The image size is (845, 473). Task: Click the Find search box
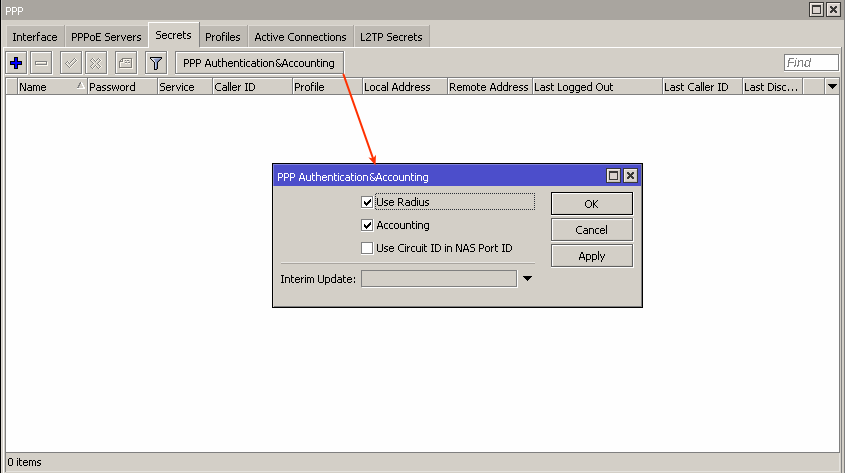click(x=810, y=63)
